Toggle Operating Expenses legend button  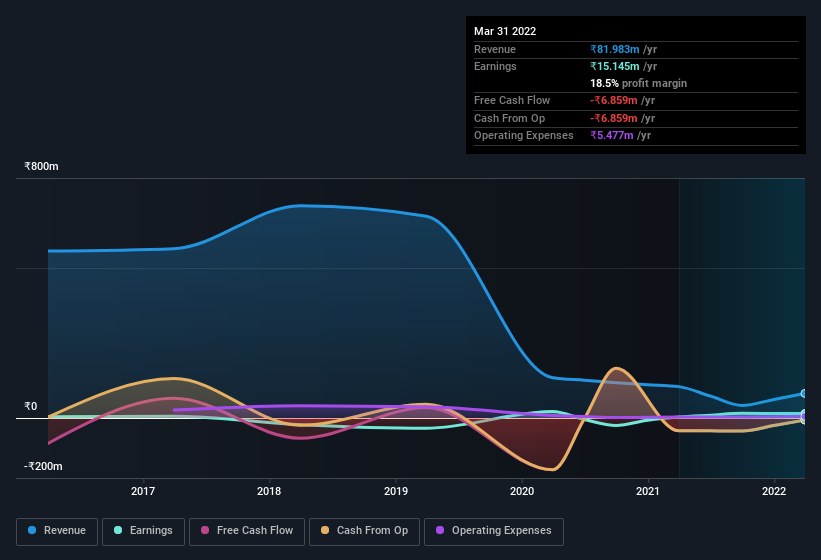(x=494, y=531)
